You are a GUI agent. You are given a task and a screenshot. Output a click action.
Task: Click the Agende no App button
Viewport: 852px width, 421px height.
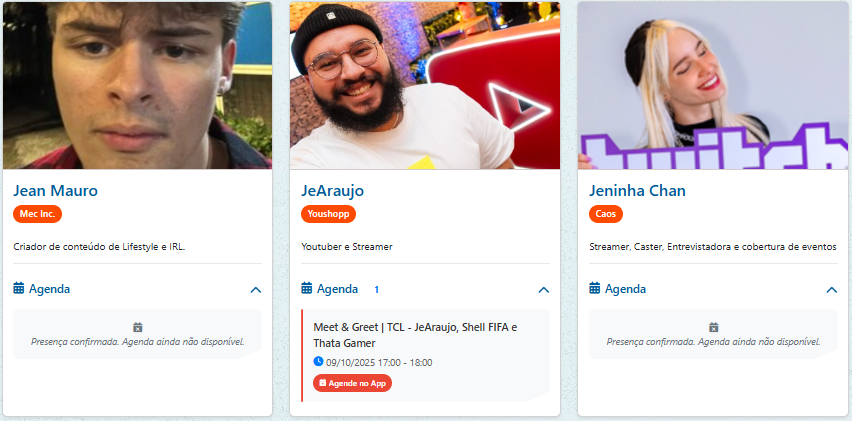352,383
